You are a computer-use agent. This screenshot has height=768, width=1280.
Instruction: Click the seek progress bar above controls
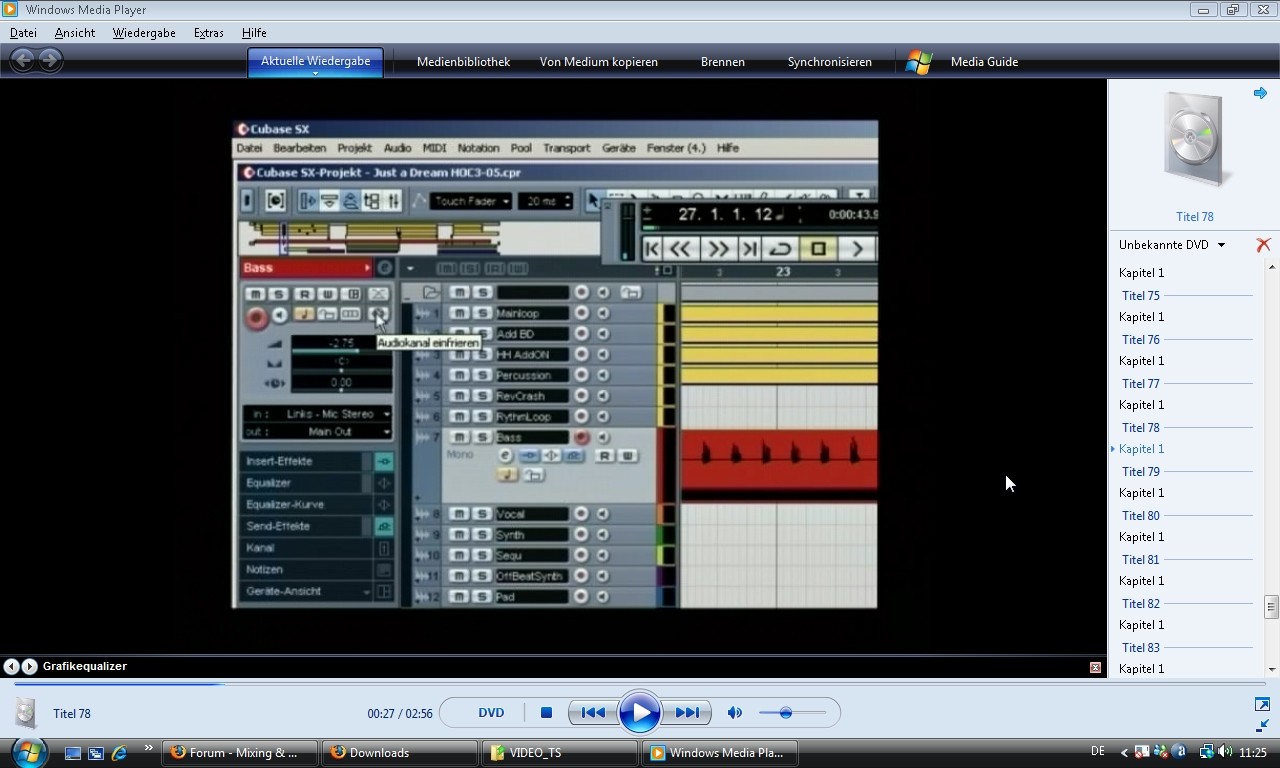(640, 685)
